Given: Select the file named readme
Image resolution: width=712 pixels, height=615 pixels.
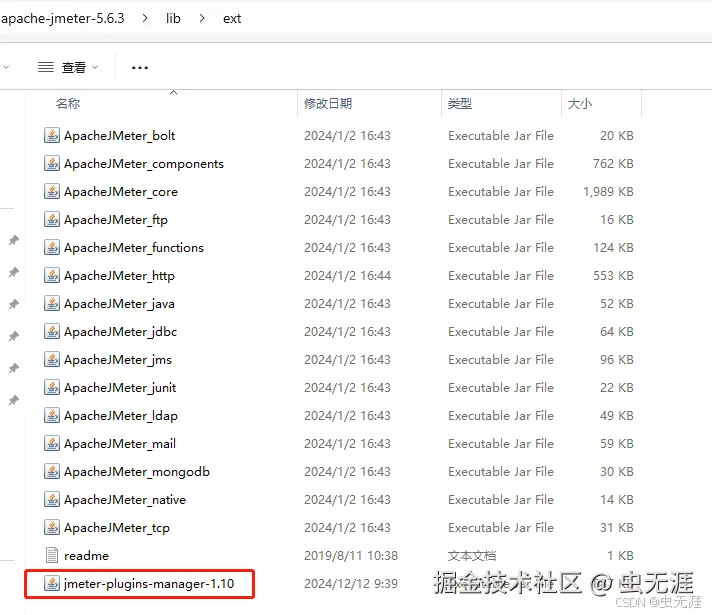Looking at the screenshot, I should 86,556.
